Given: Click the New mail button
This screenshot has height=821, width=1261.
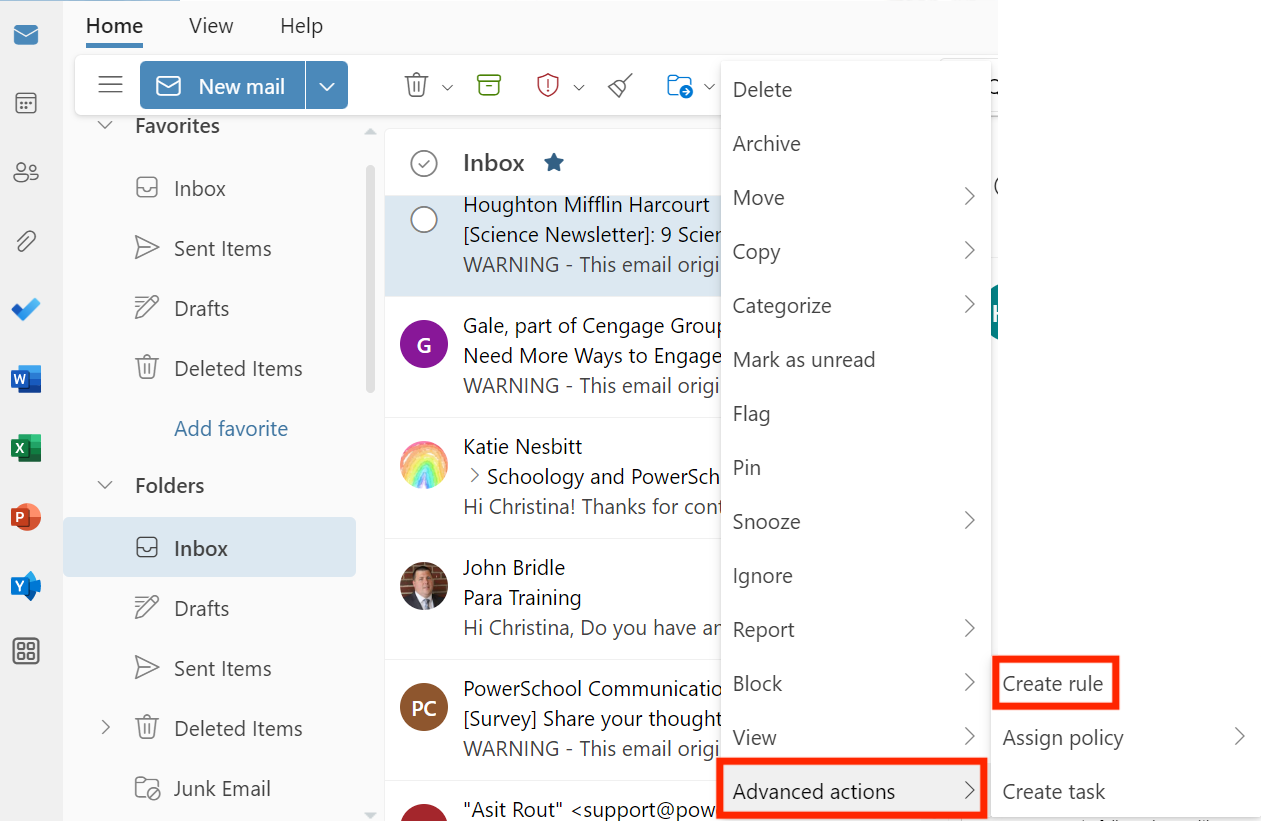Looking at the screenshot, I should (223, 86).
